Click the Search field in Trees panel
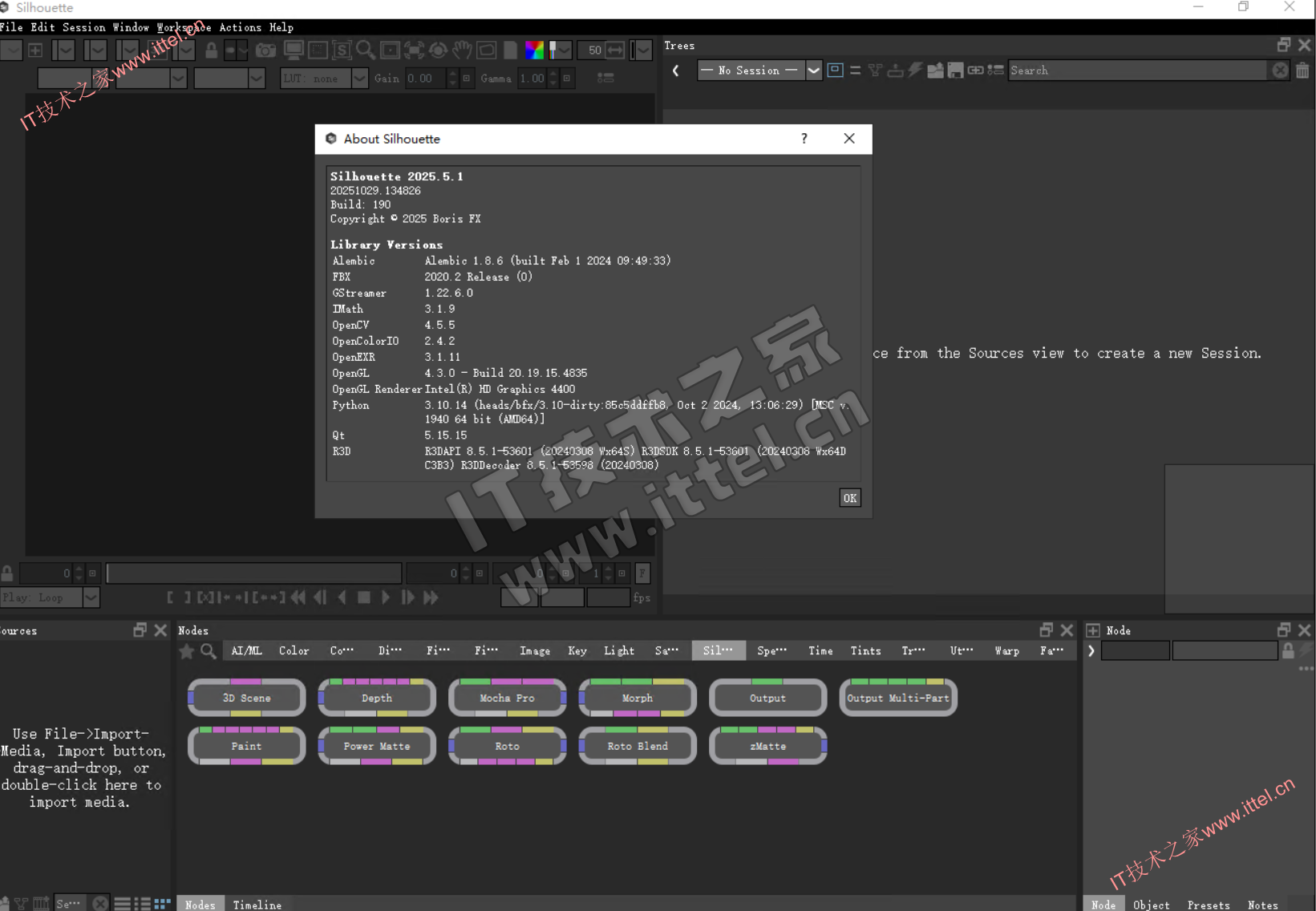The height and width of the screenshot is (911, 1316). (x=1136, y=71)
